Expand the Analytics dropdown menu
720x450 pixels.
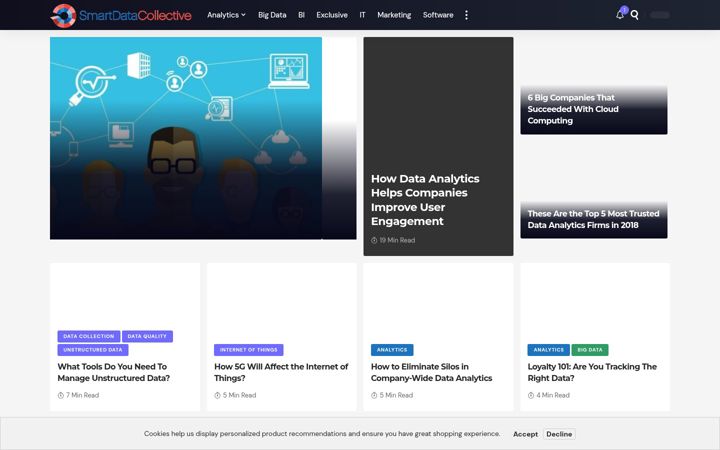[226, 15]
